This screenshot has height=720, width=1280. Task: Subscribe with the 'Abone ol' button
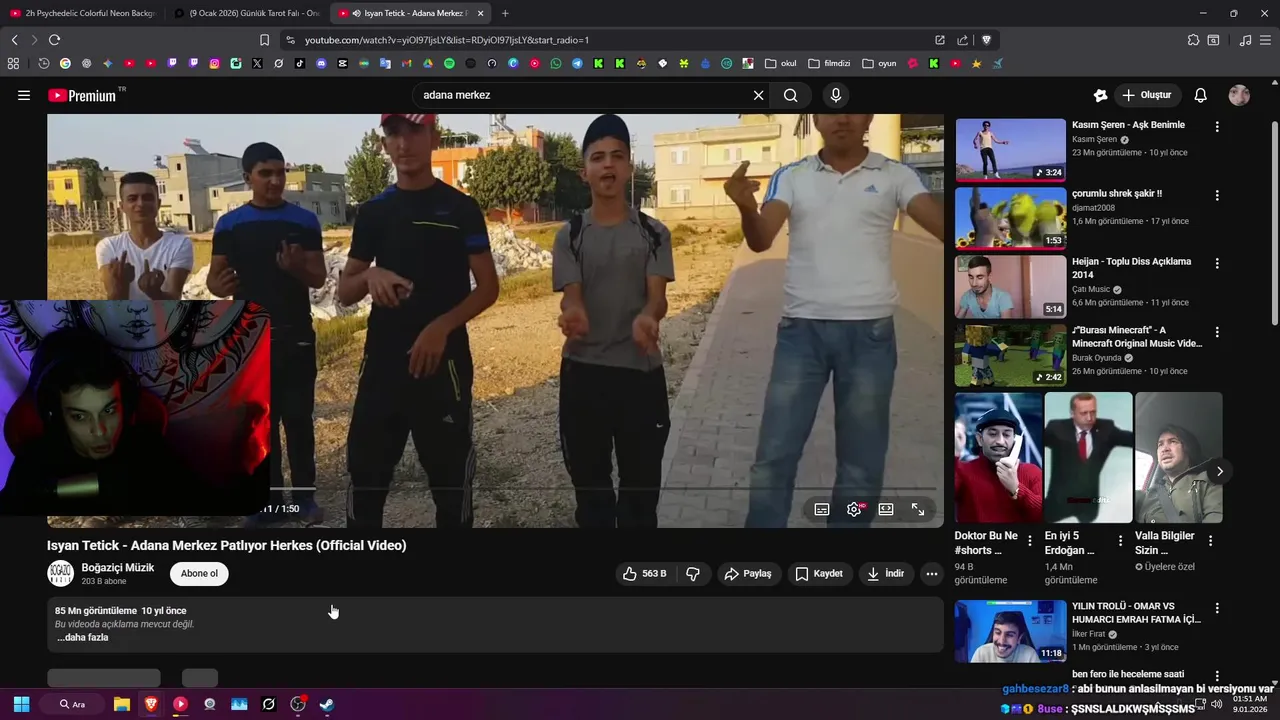[199, 574]
